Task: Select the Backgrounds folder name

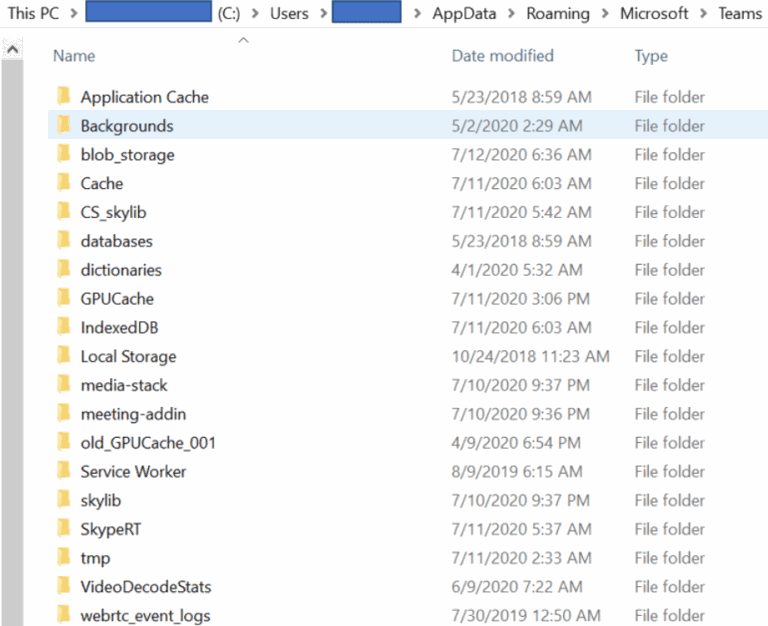Action: tap(127, 126)
